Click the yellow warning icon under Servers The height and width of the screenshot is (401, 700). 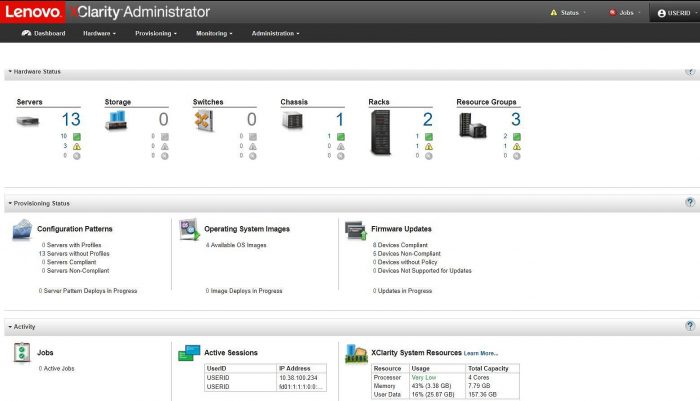[77, 146]
